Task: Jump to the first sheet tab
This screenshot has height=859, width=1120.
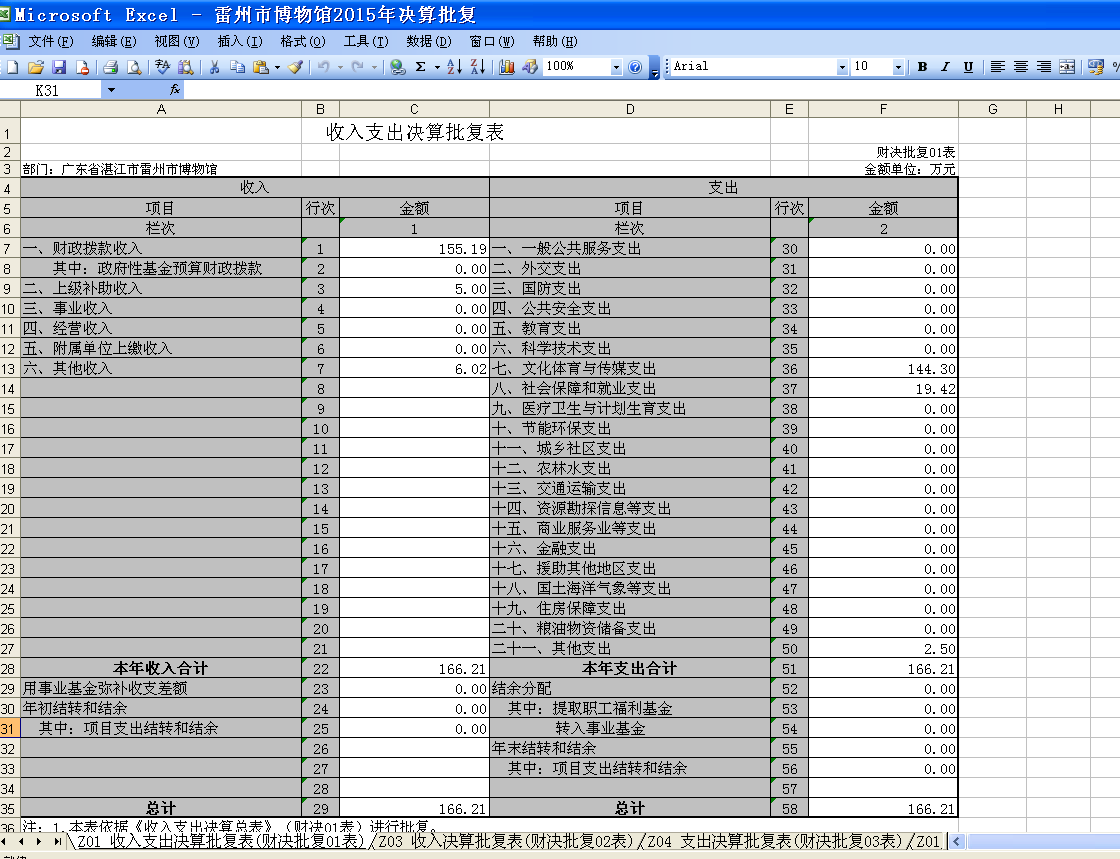Action: point(6,841)
